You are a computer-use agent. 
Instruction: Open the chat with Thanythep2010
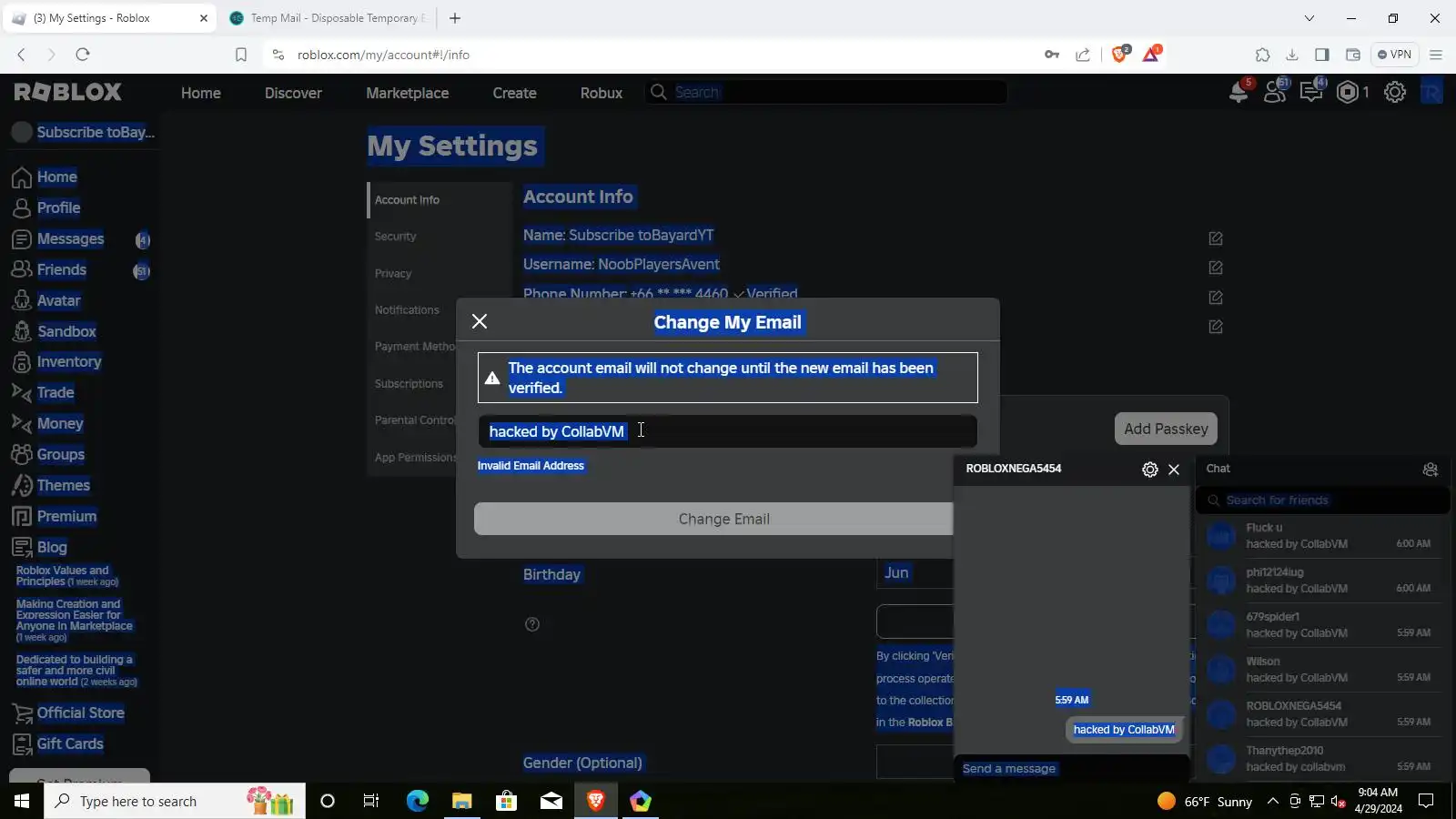coord(1323,759)
